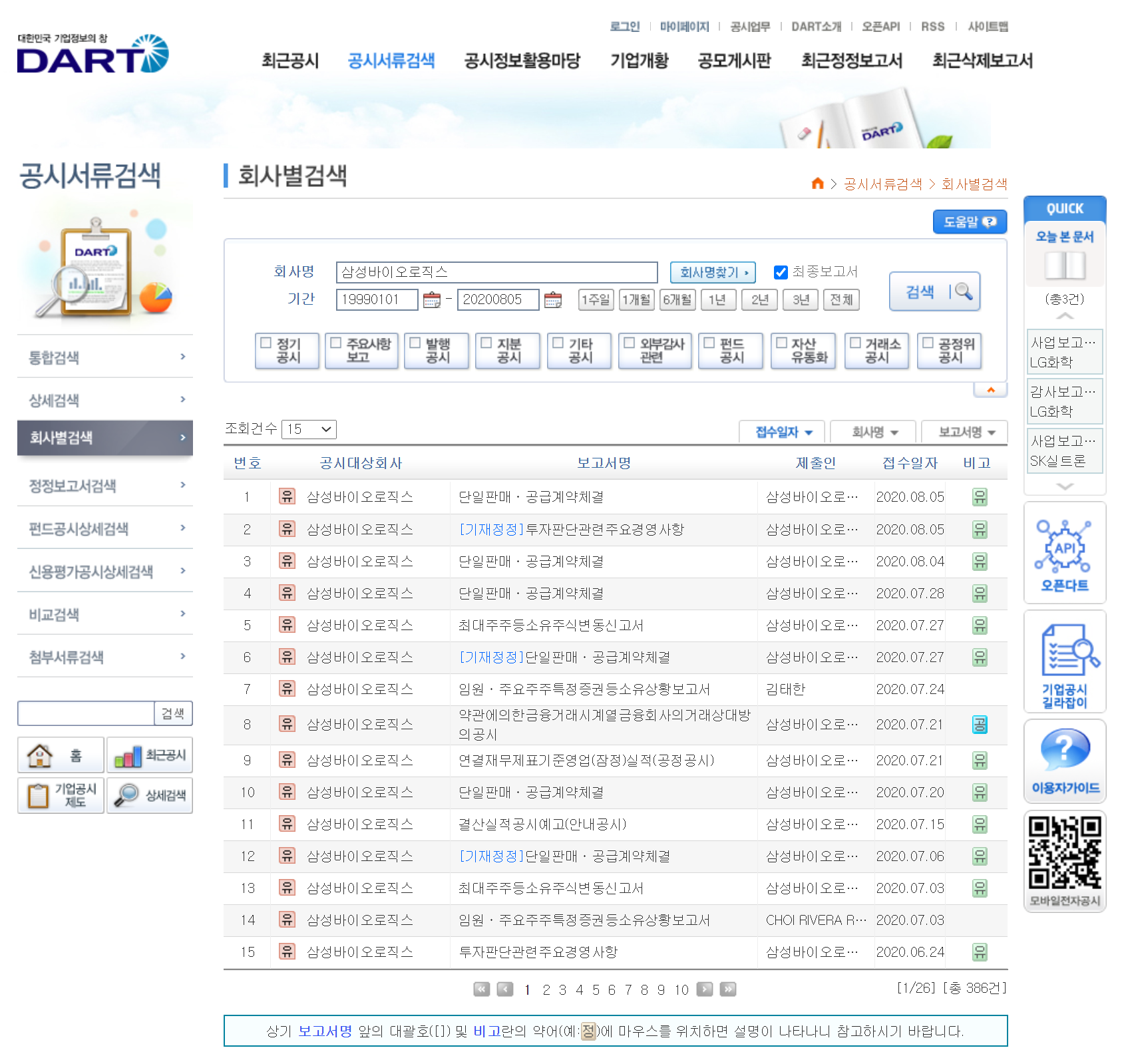Sort by 회사명 dropdown
Image resolution: width=1124 pixels, height=1064 pixels.
tap(874, 432)
